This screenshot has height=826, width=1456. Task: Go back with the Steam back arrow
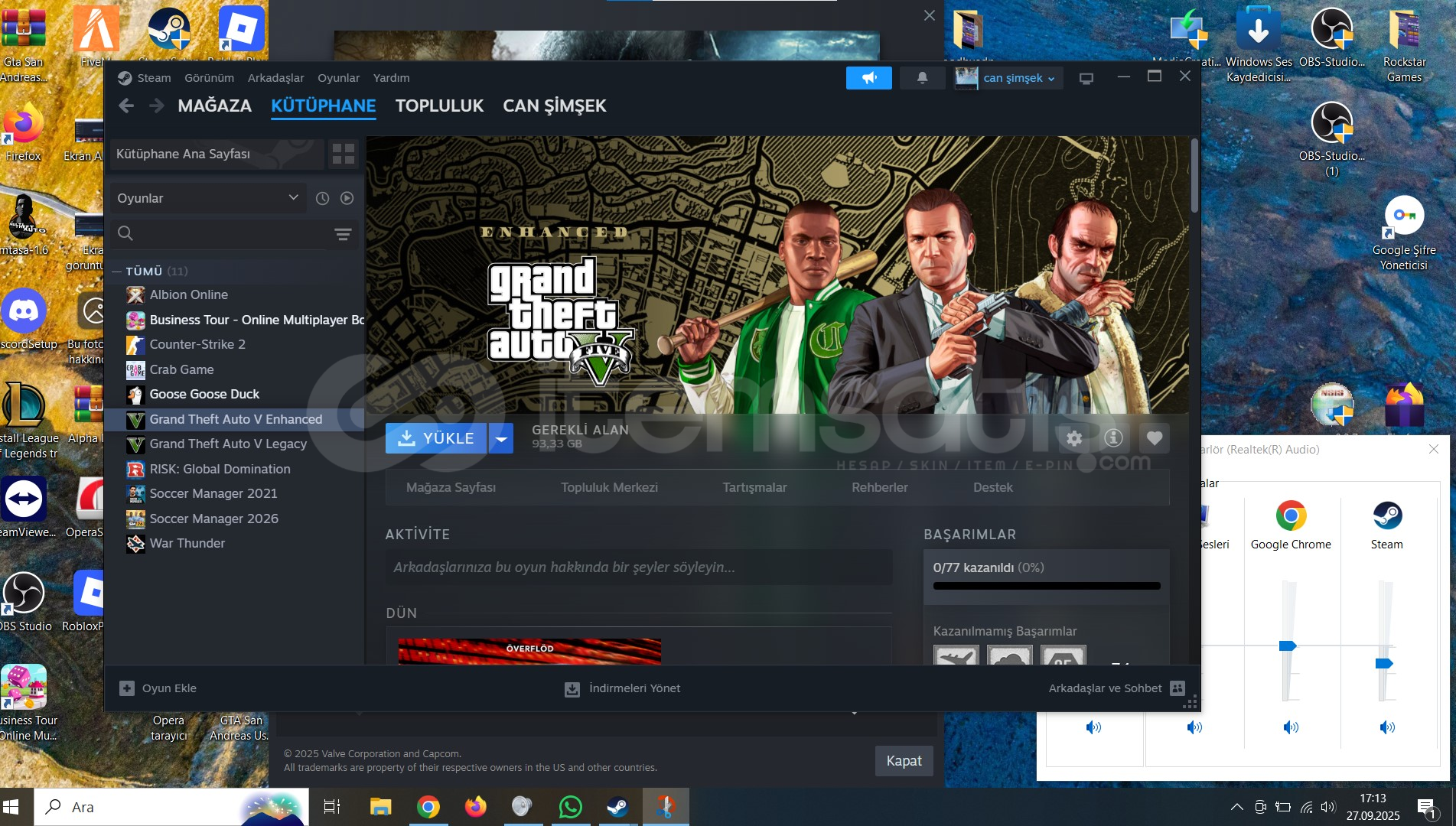(126, 106)
